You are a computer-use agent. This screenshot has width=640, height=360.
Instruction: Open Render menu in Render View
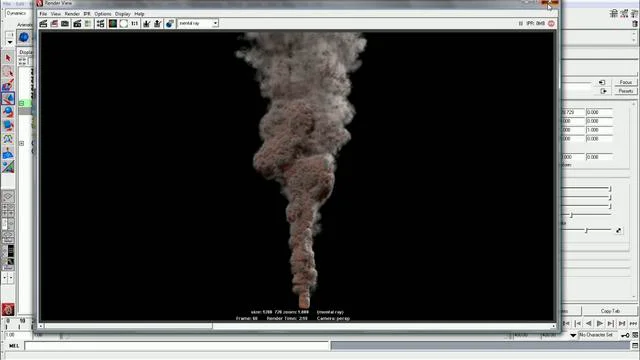pyautogui.click(x=72, y=14)
